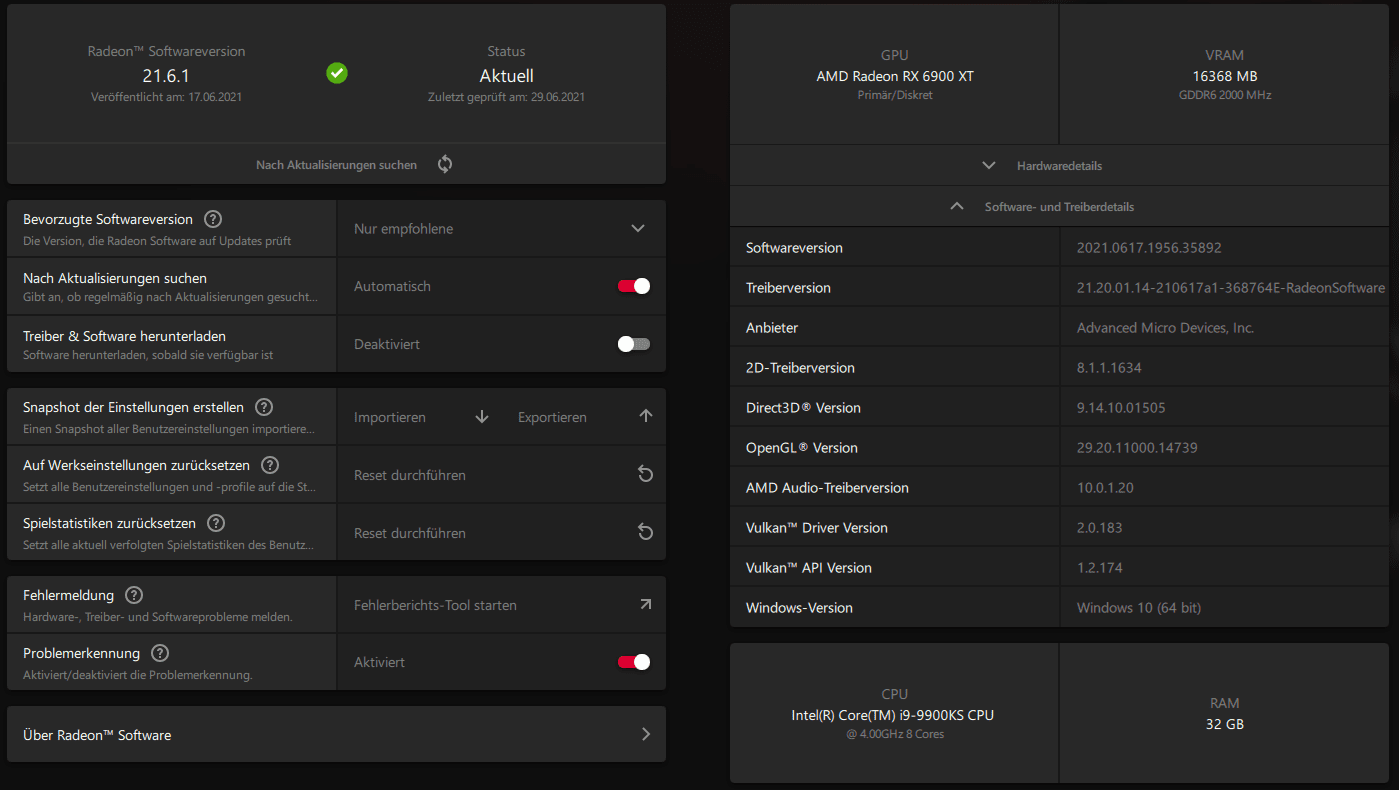The width and height of the screenshot is (1399, 790).
Task: Click Direct3D Version value 9.14.10.01505
Action: tap(1121, 408)
